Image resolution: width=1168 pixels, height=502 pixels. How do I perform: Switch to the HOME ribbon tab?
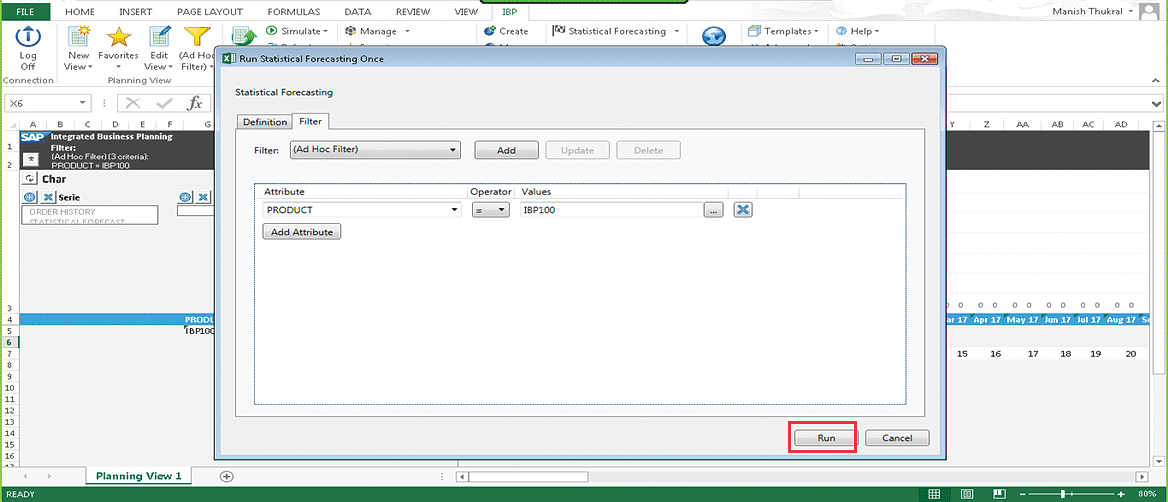coord(80,12)
